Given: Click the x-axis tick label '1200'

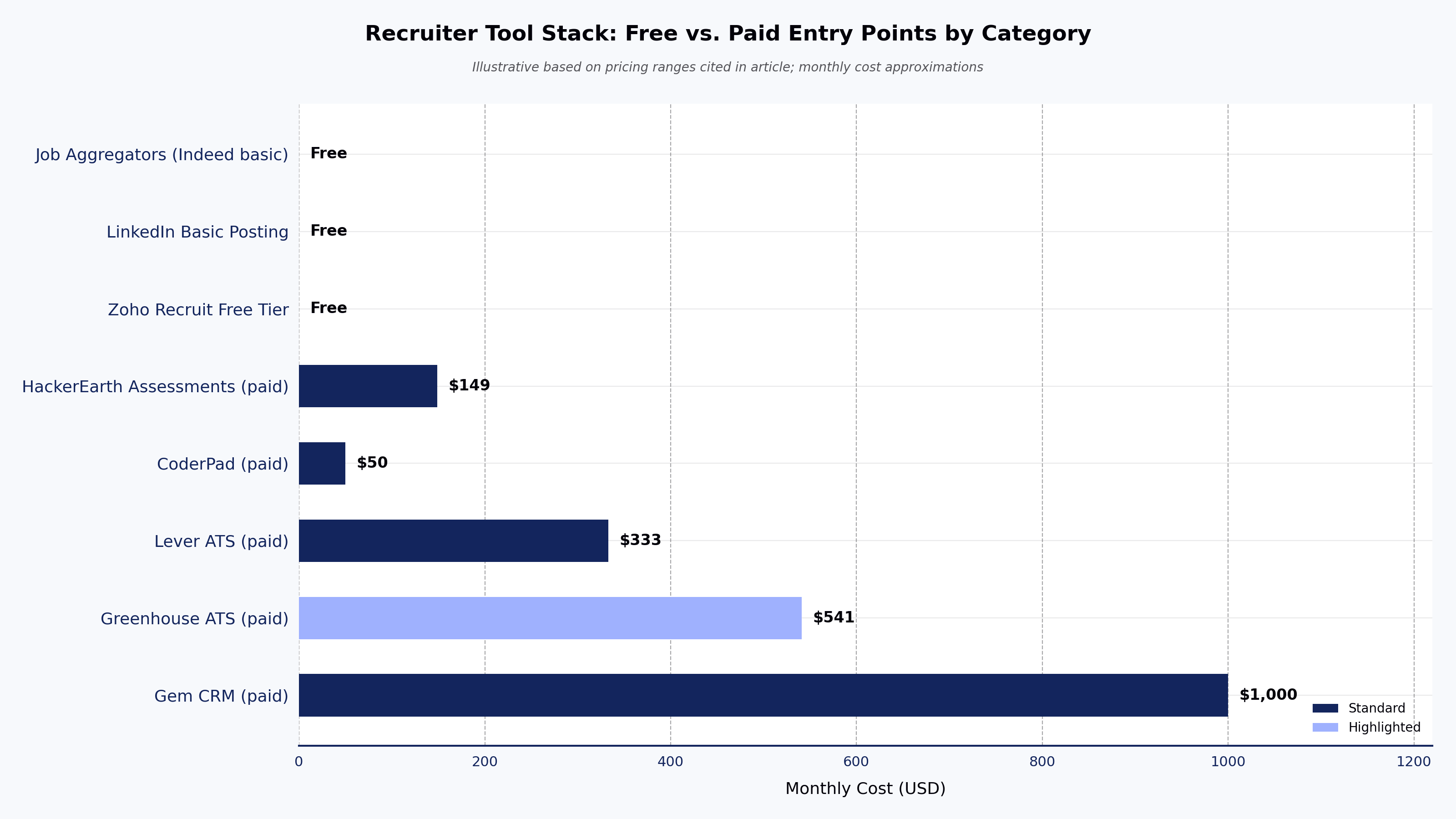Looking at the screenshot, I should tap(1414, 762).
